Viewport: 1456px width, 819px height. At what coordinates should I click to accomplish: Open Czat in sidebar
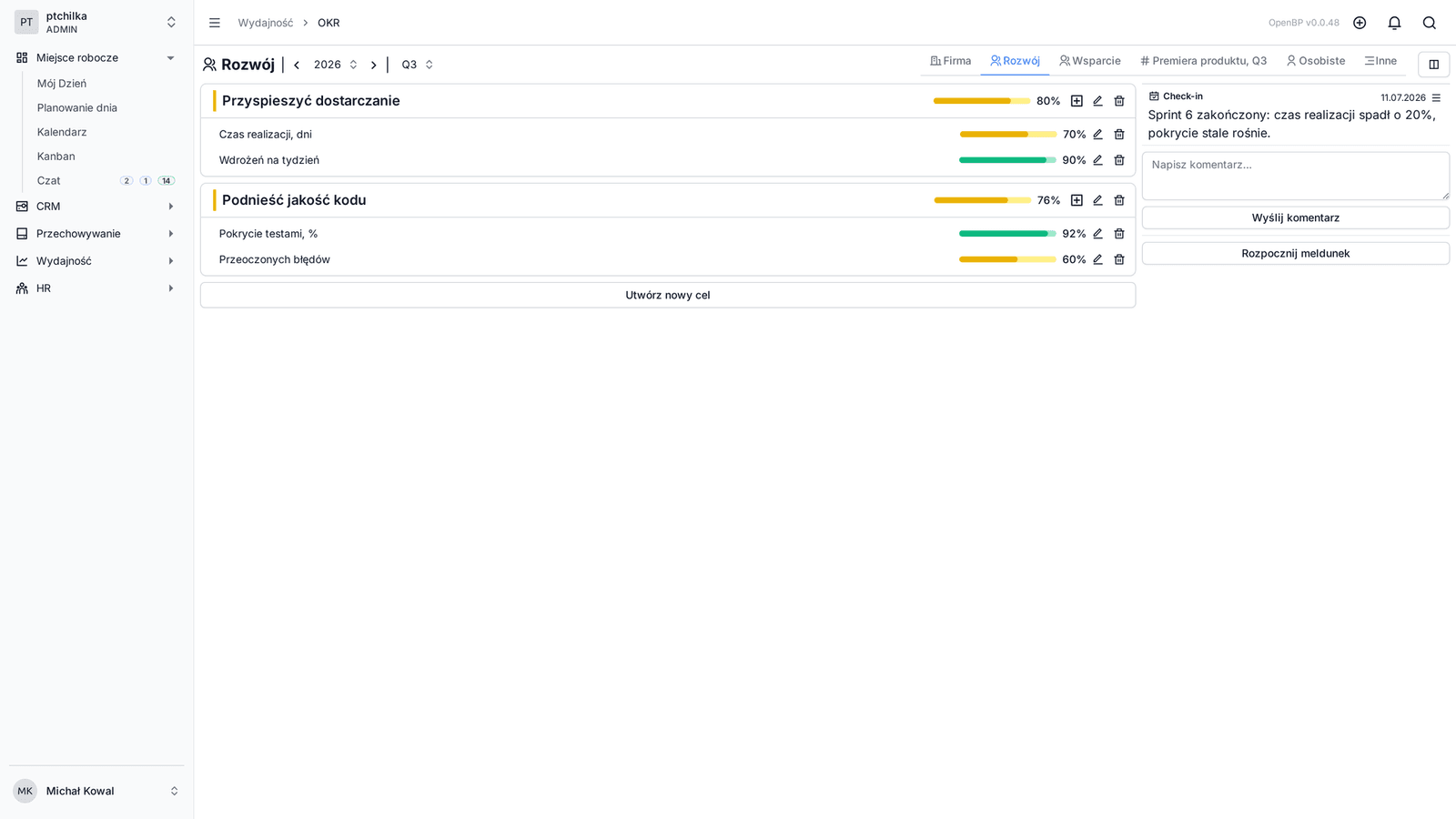coord(49,181)
